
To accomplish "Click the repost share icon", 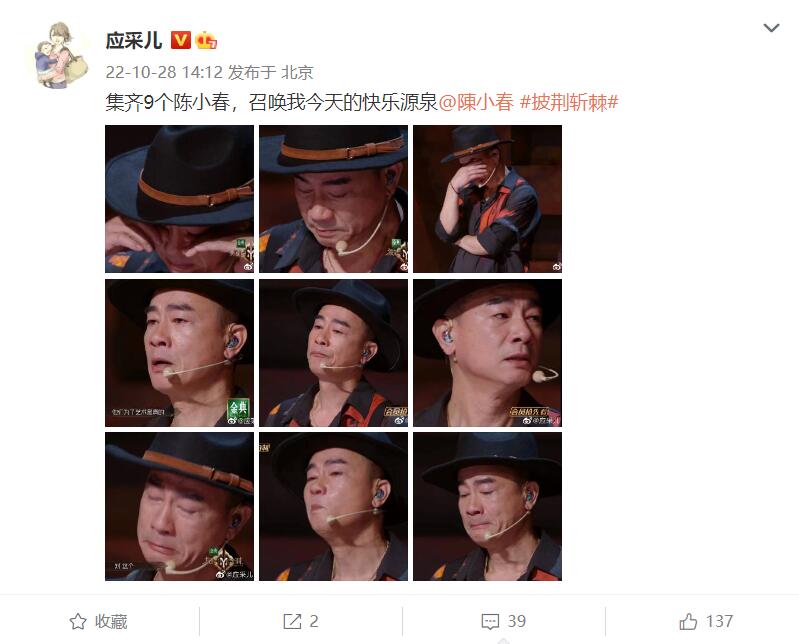I will tap(292, 622).
